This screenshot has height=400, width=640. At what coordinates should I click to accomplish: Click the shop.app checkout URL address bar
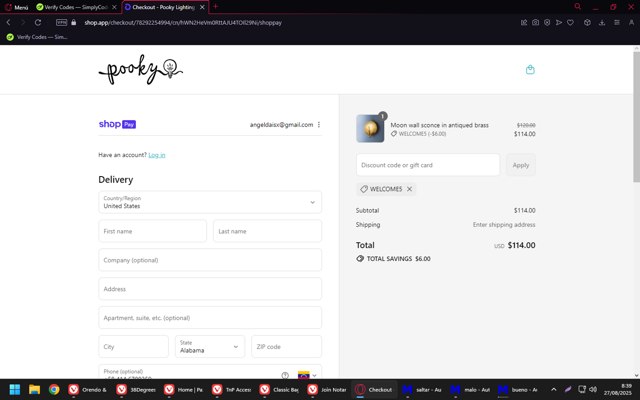coord(183,22)
